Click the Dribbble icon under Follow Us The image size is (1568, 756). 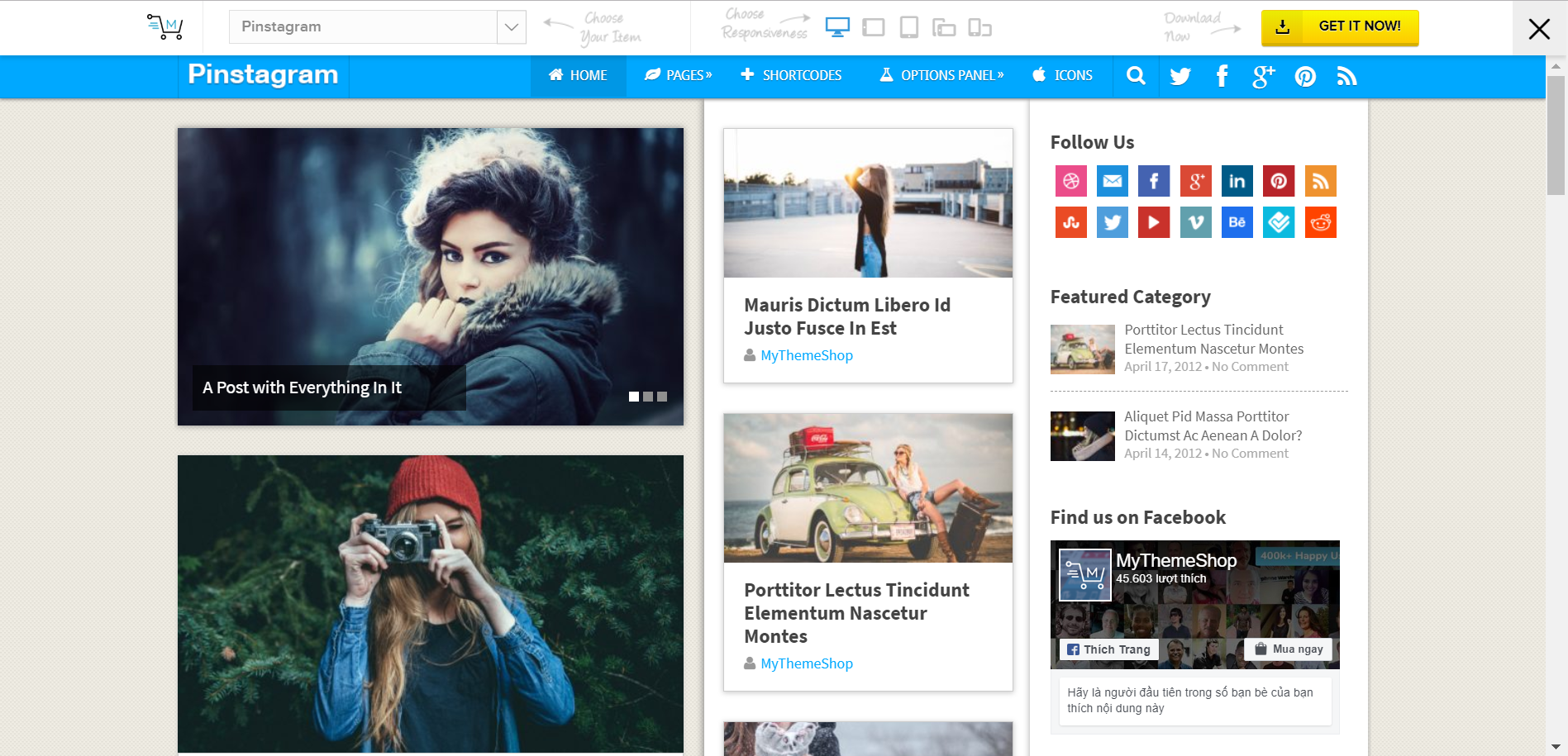pos(1070,181)
